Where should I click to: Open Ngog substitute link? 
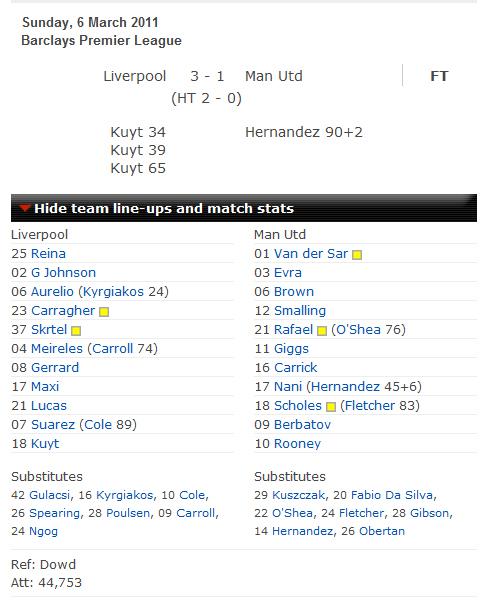click(x=43, y=531)
